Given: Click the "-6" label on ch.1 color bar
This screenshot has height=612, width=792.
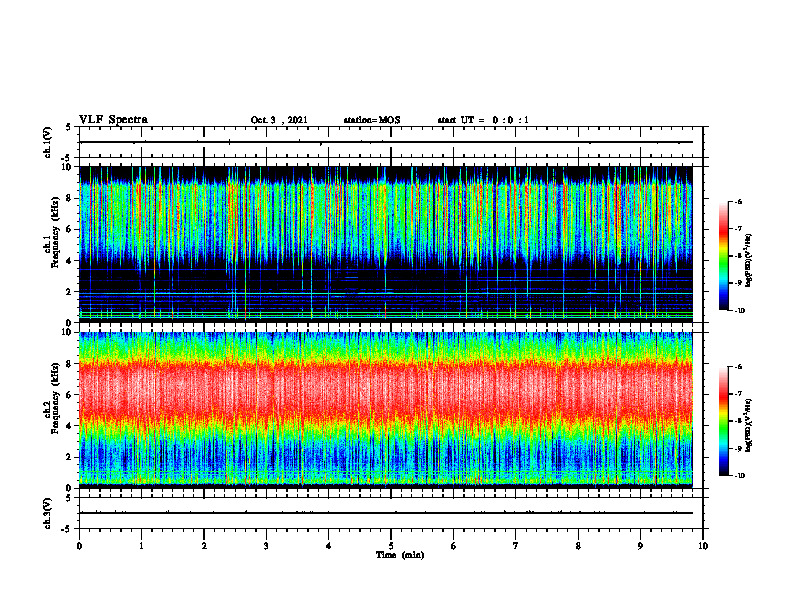Looking at the screenshot, I should tap(738, 202).
